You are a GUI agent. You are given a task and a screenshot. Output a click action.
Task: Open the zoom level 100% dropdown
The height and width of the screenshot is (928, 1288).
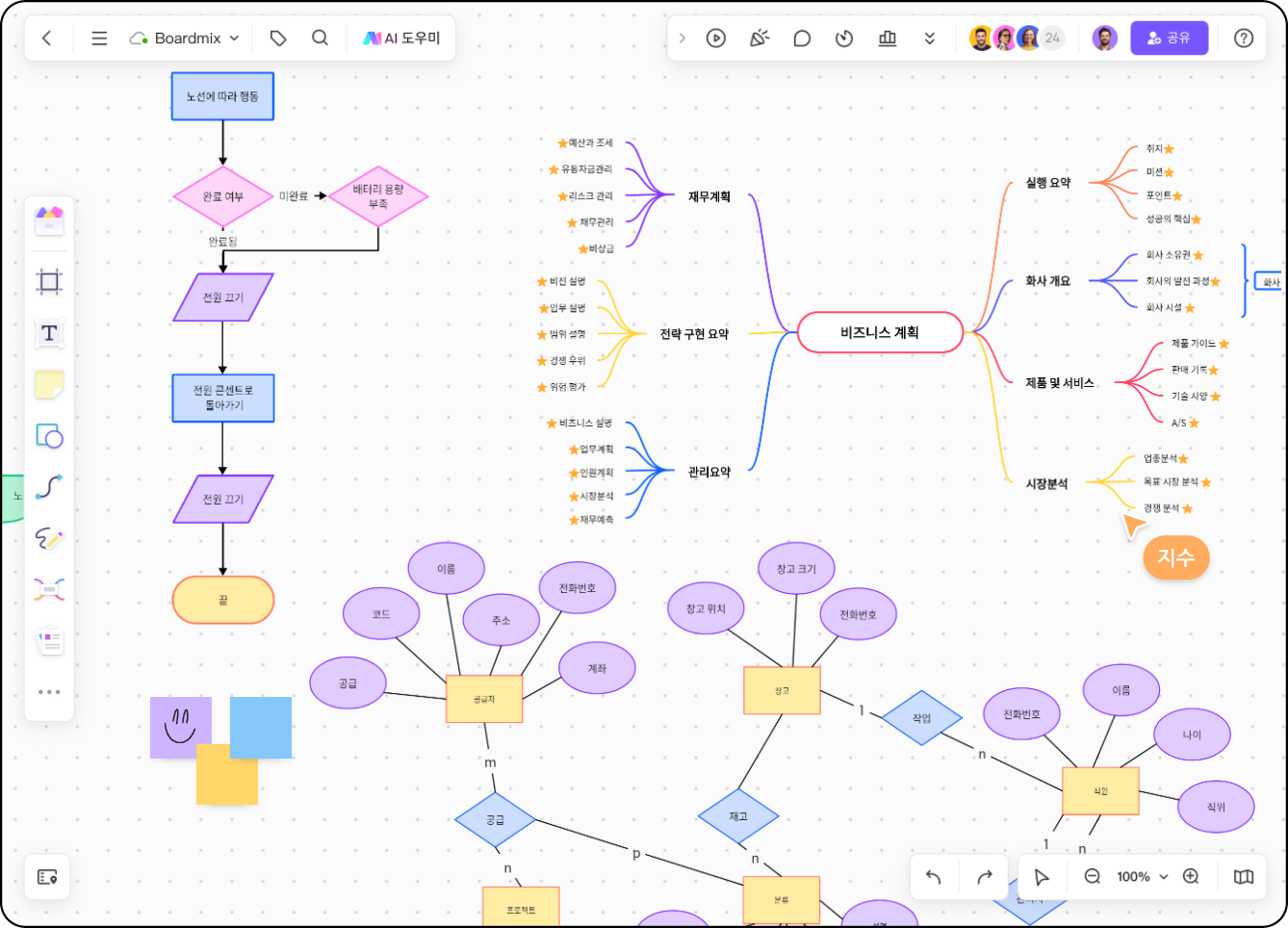(x=1142, y=877)
